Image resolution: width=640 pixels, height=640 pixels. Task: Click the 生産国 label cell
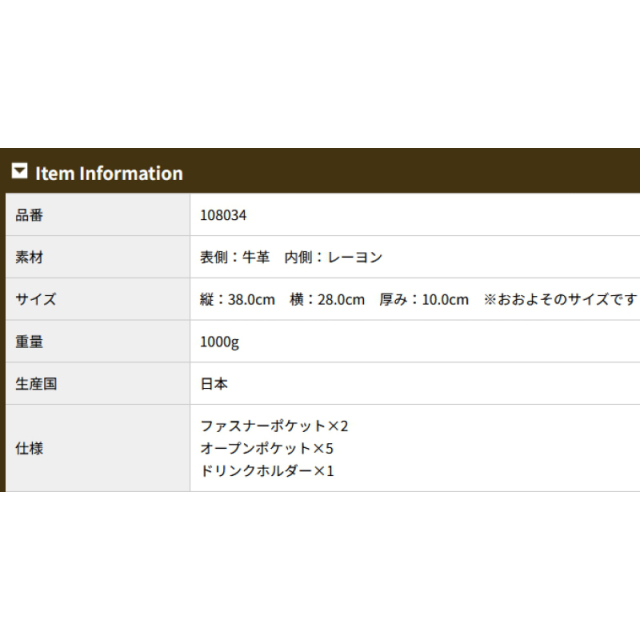coord(98,384)
